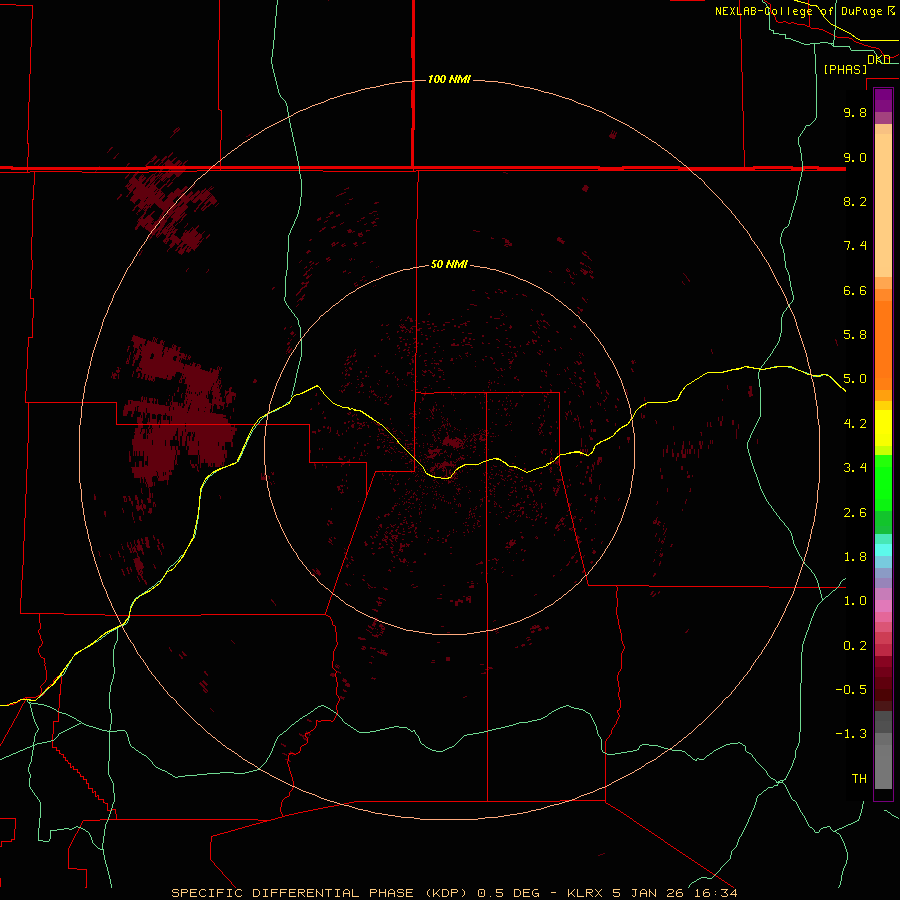Click the 4.2 color scale value

855,424
